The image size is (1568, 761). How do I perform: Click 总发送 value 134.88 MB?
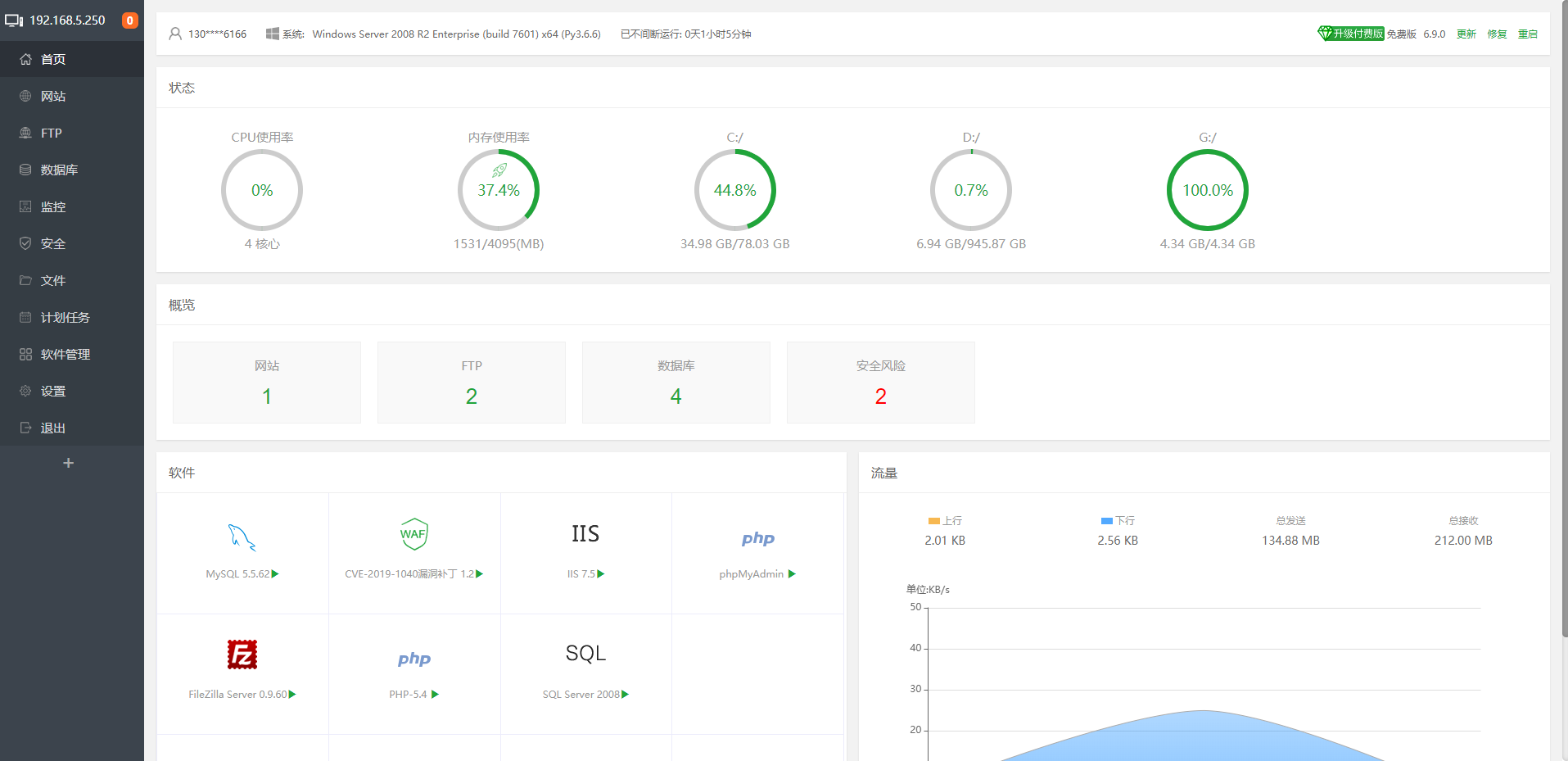tap(1290, 541)
